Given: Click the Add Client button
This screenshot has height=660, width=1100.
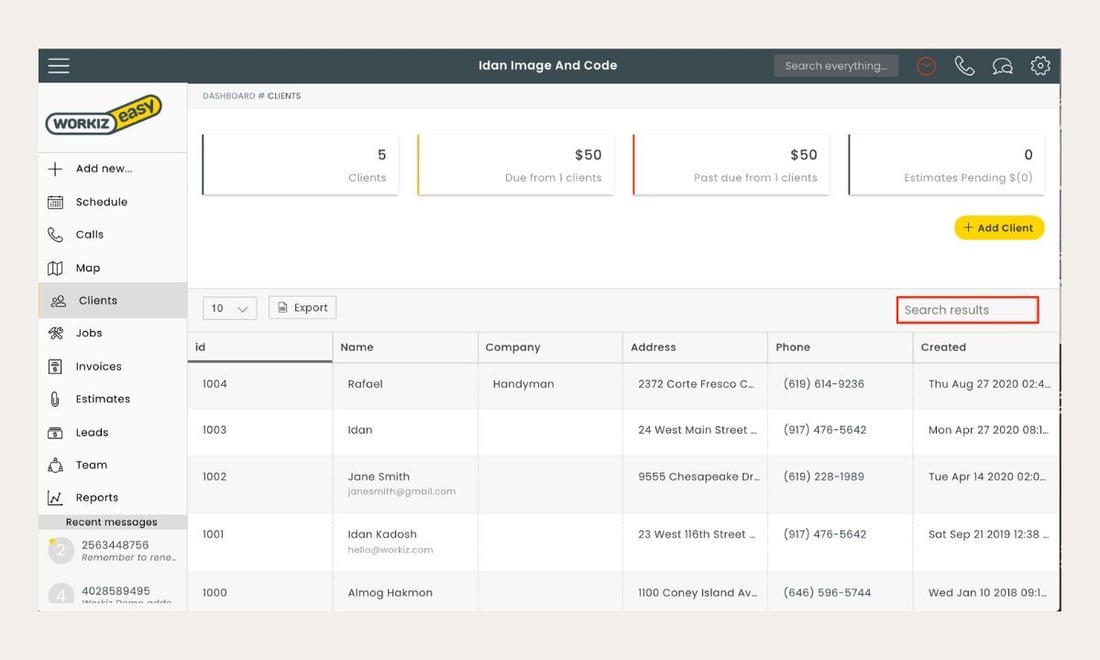Looking at the screenshot, I should pyautogui.click(x=999, y=228).
